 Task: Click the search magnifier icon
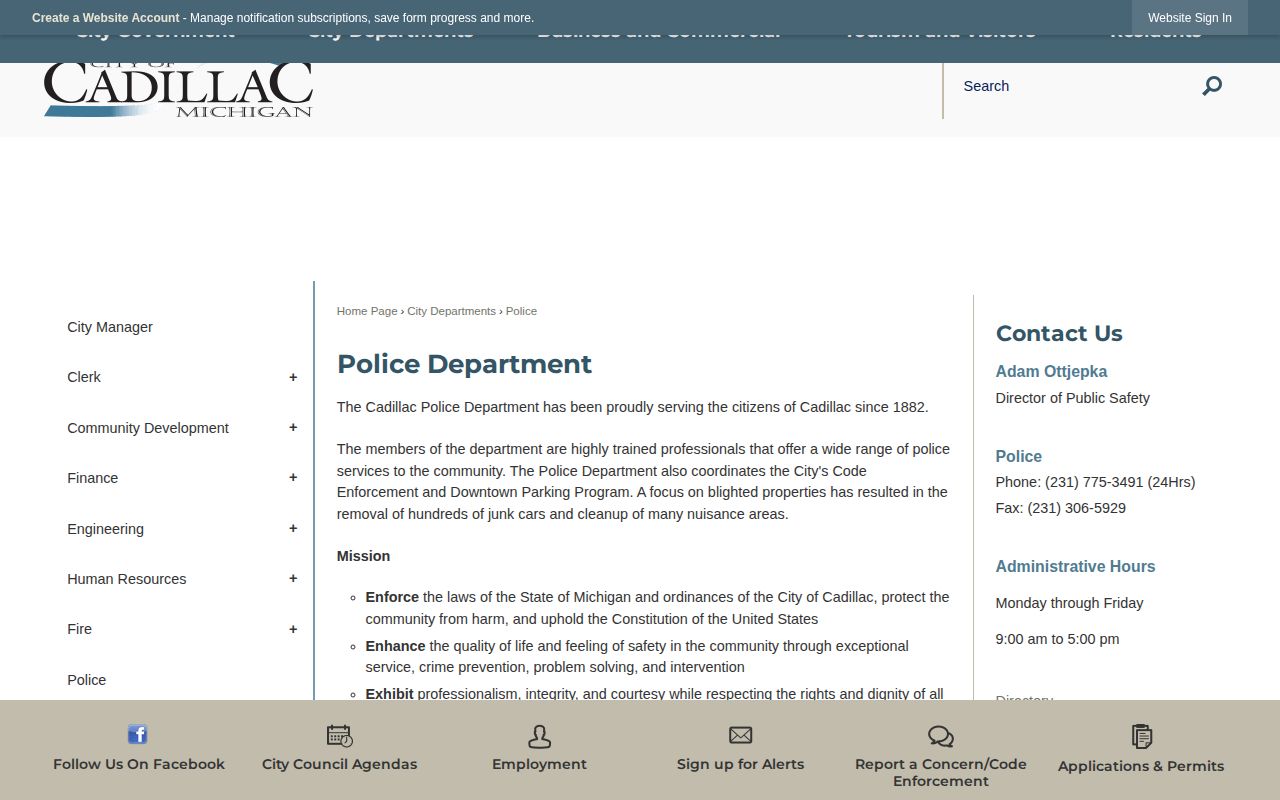(x=1212, y=86)
